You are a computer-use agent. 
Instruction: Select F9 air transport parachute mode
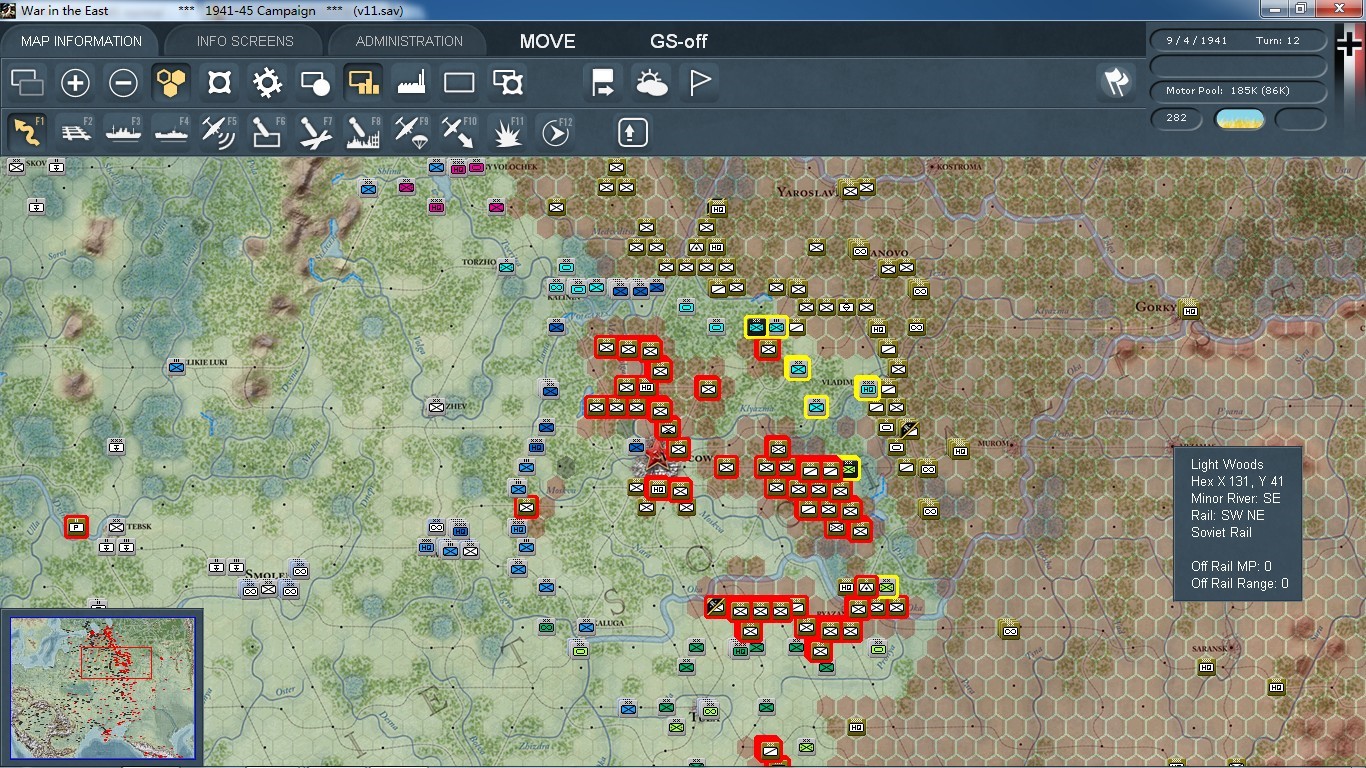pos(411,131)
